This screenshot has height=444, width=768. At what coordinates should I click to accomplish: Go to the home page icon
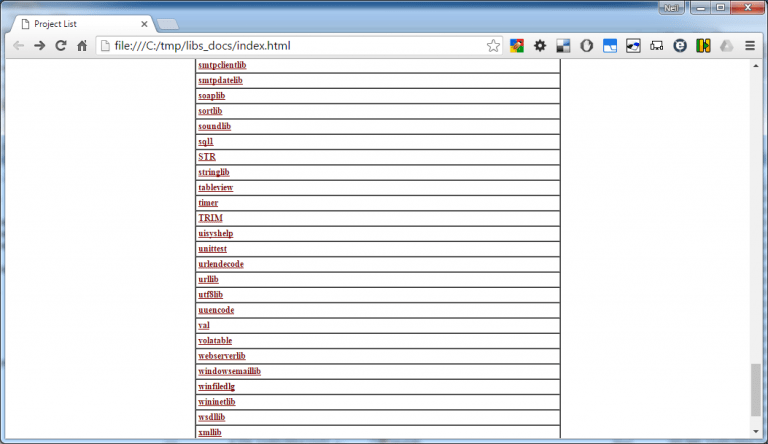82,46
